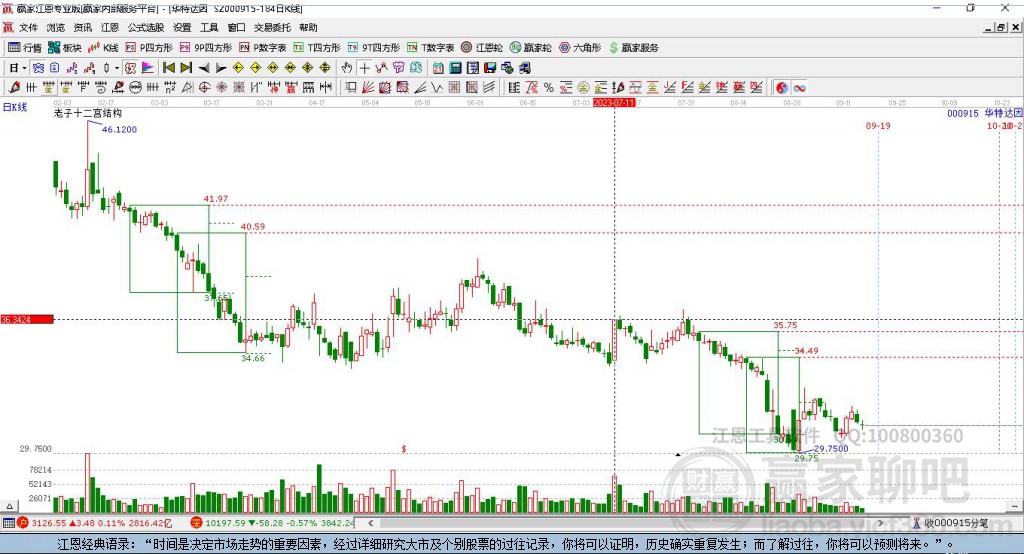Image resolution: width=1024 pixels, height=554 pixels.
Task: Click the red 36.3424 price tag
Action: (x=27, y=319)
